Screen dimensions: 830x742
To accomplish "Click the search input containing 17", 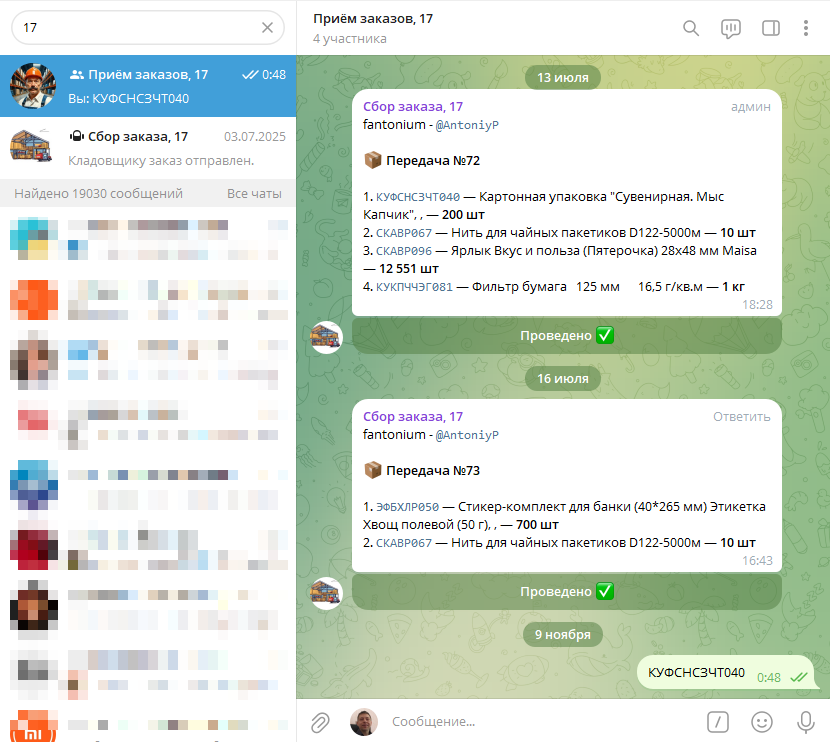I will tap(148, 28).
